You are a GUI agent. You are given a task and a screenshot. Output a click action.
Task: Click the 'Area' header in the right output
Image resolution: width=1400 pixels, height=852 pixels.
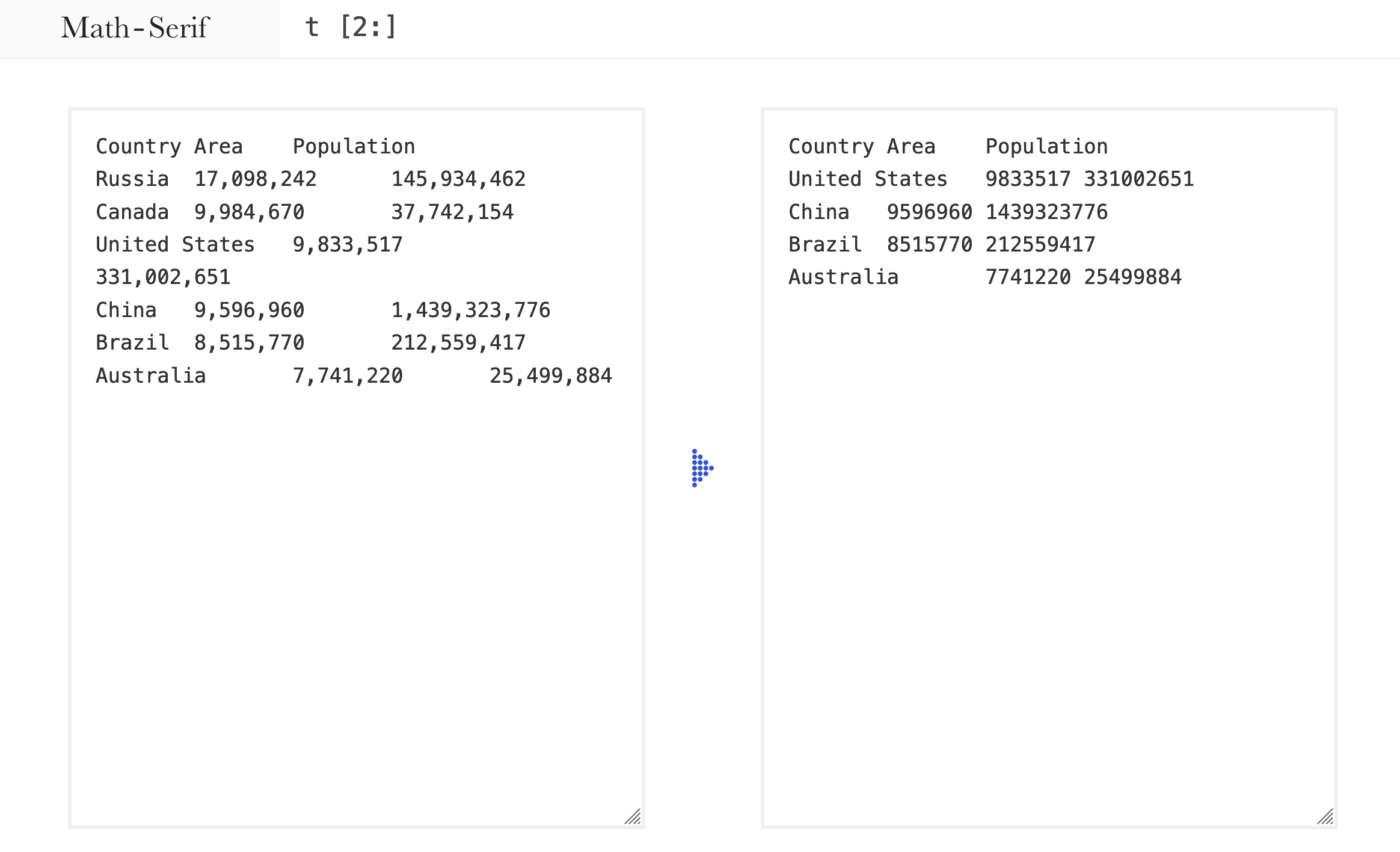[911, 146]
